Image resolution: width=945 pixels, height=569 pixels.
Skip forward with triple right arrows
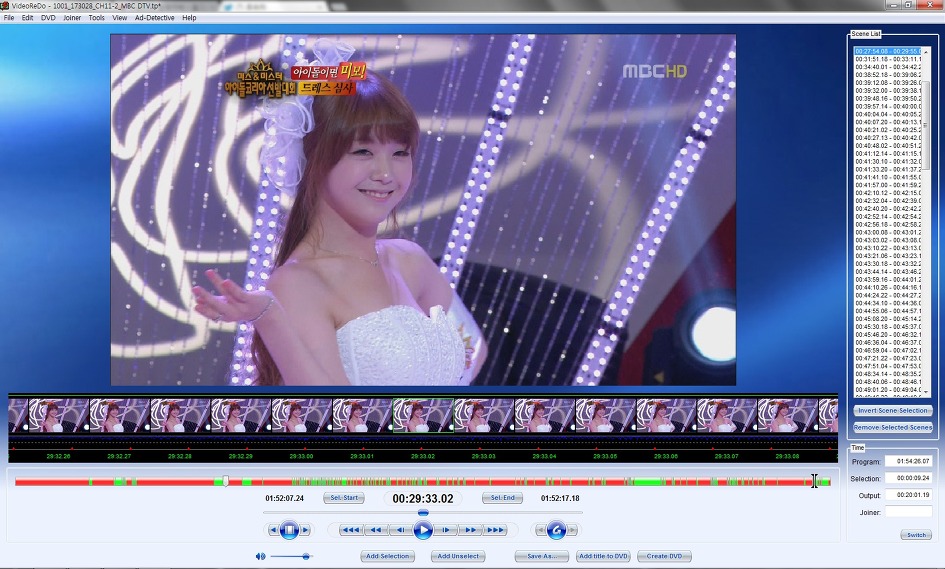pyautogui.click(x=495, y=530)
